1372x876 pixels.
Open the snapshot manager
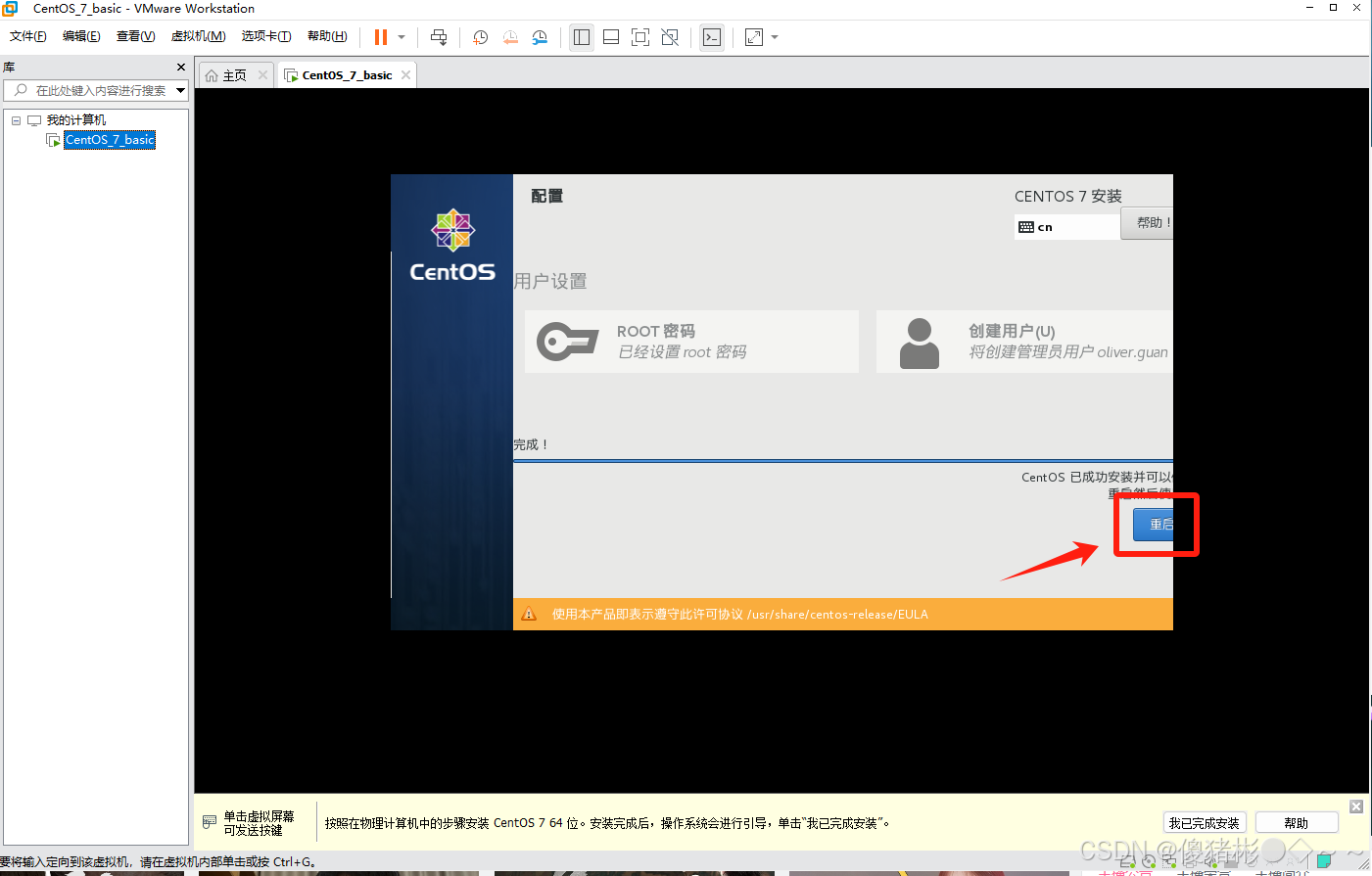(x=540, y=37)
